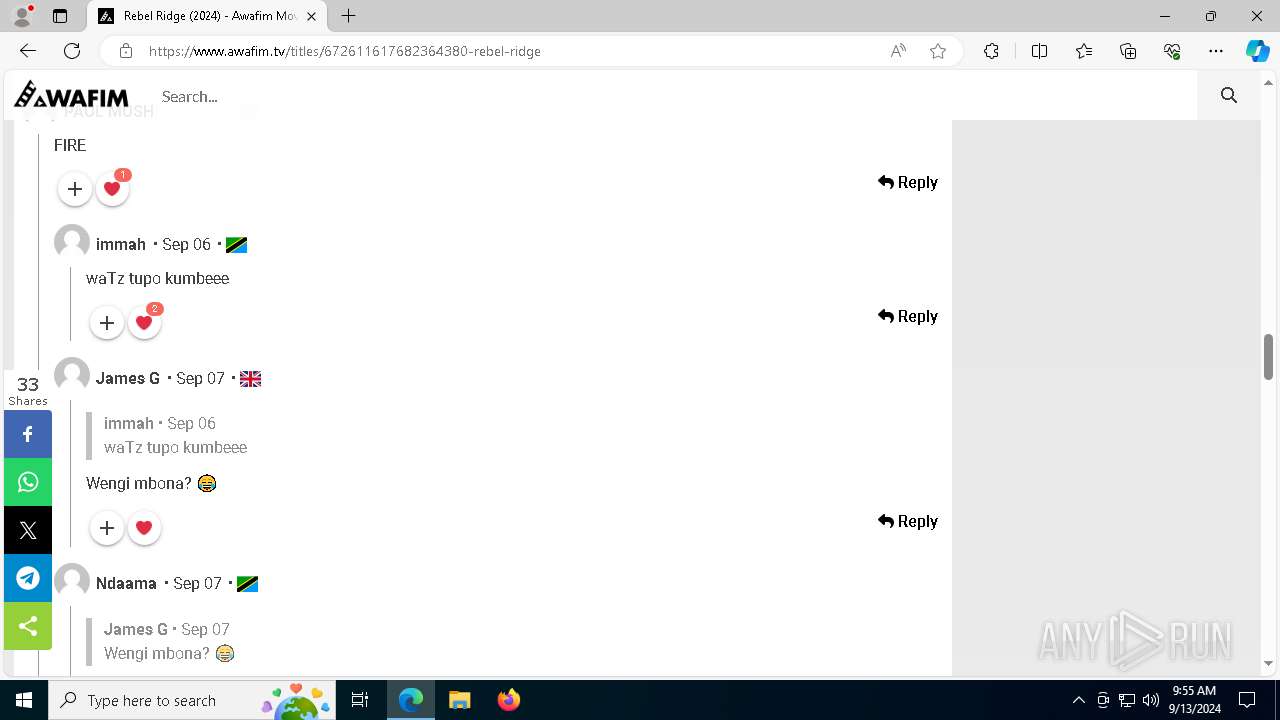Heart immah's waTz tupo kumbeee comment
The width and height of the screenshot is (1280, 720).
pos(144,323)
